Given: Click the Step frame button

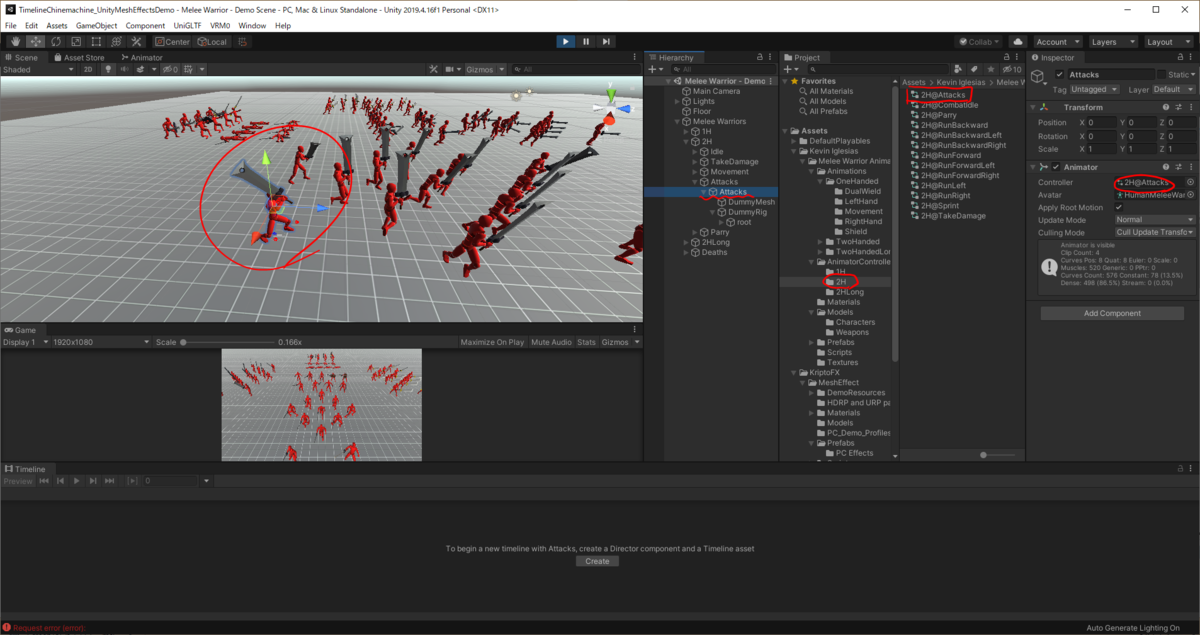Looking at the screenshot, I should pos(606,42).
